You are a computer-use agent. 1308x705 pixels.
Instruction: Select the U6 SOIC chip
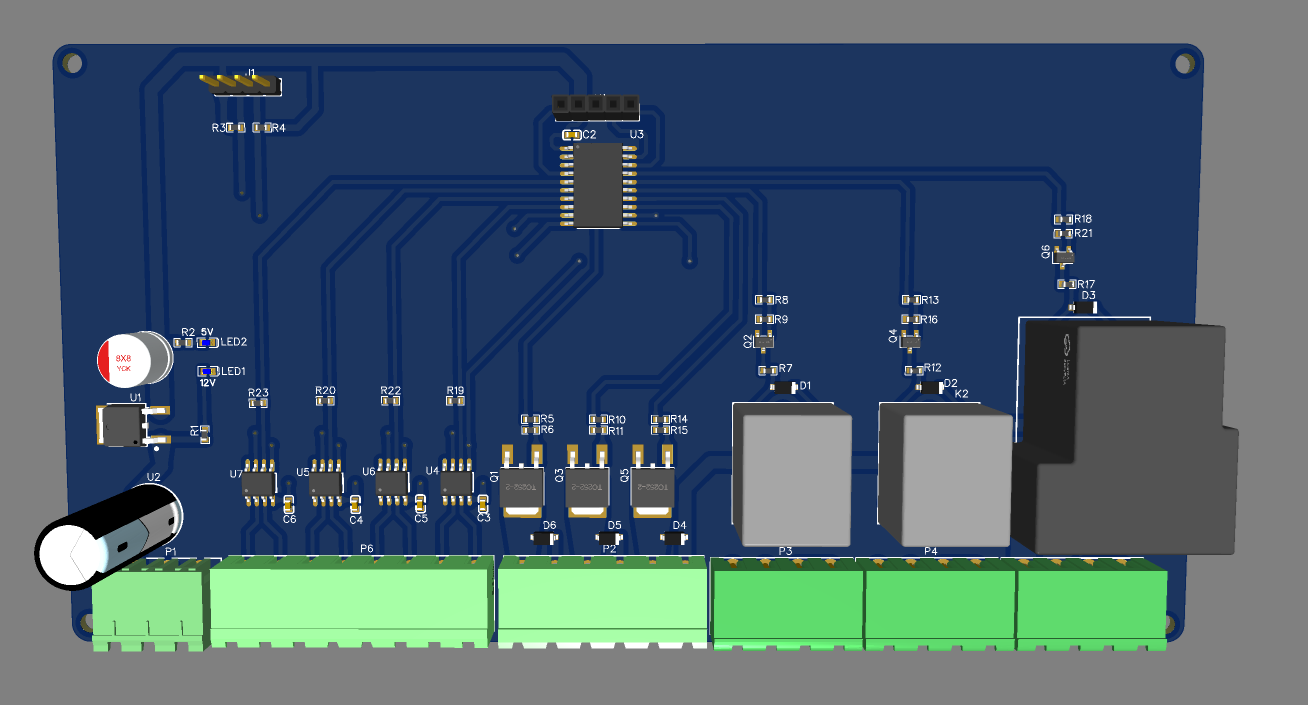pos(392,483)
